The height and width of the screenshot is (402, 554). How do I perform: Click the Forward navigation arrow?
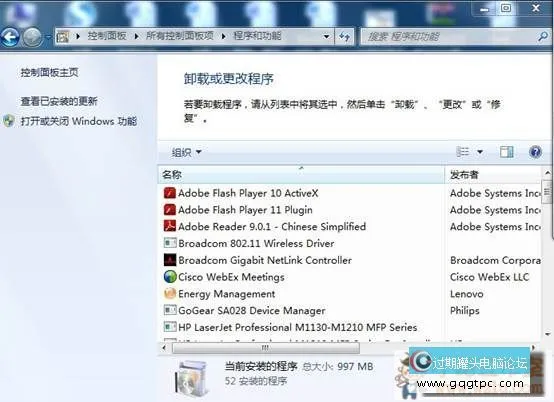pos(32,37)
